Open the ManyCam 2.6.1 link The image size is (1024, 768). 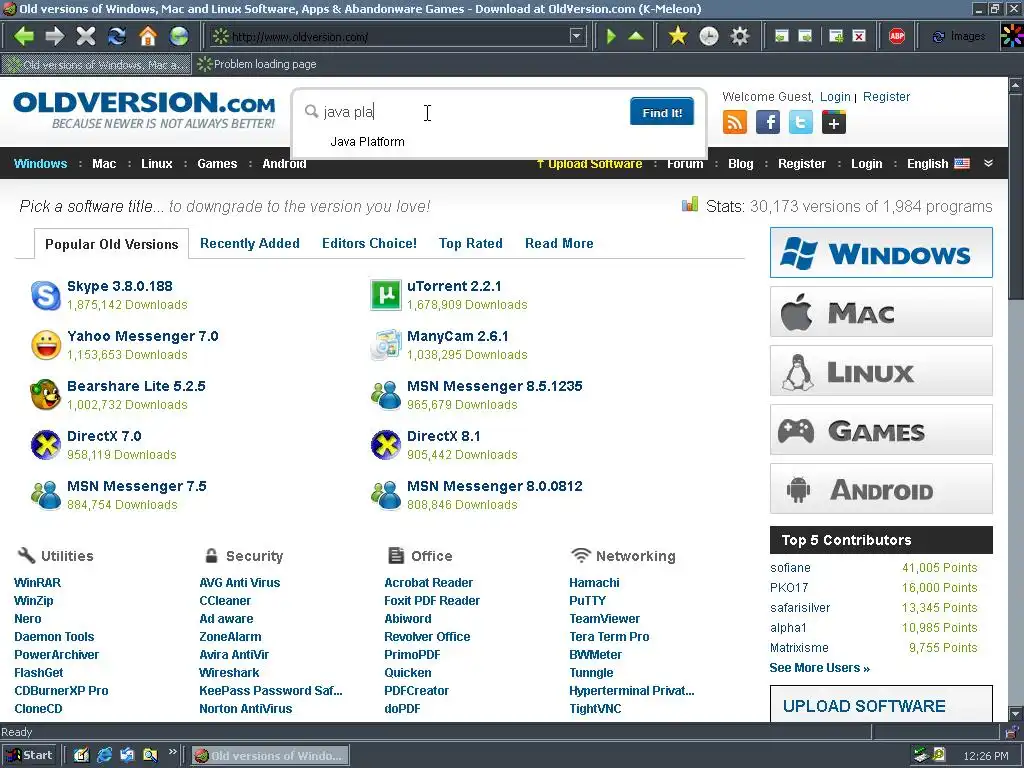457,336
